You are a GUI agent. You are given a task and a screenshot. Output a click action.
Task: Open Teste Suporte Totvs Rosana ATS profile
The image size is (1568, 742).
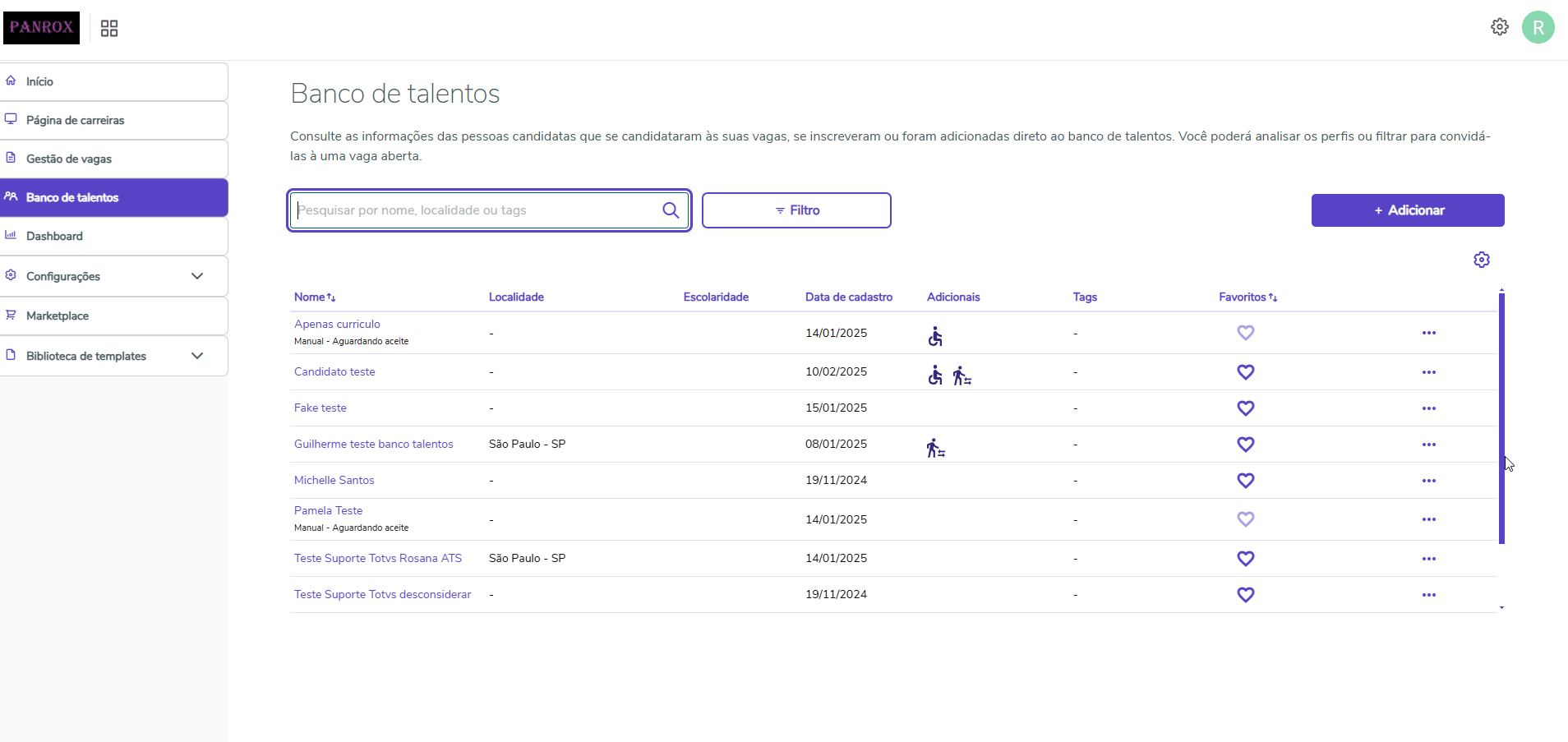378,559
